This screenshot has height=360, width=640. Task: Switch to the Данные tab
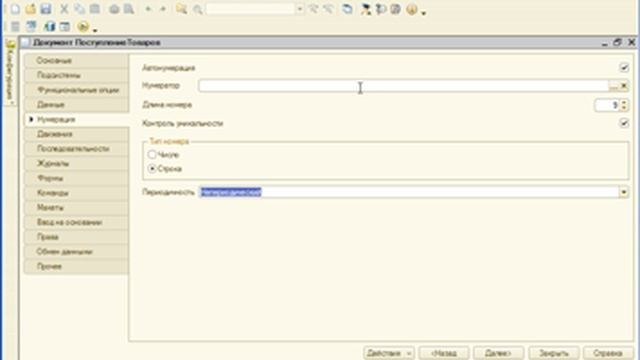(x=77, y=104)
